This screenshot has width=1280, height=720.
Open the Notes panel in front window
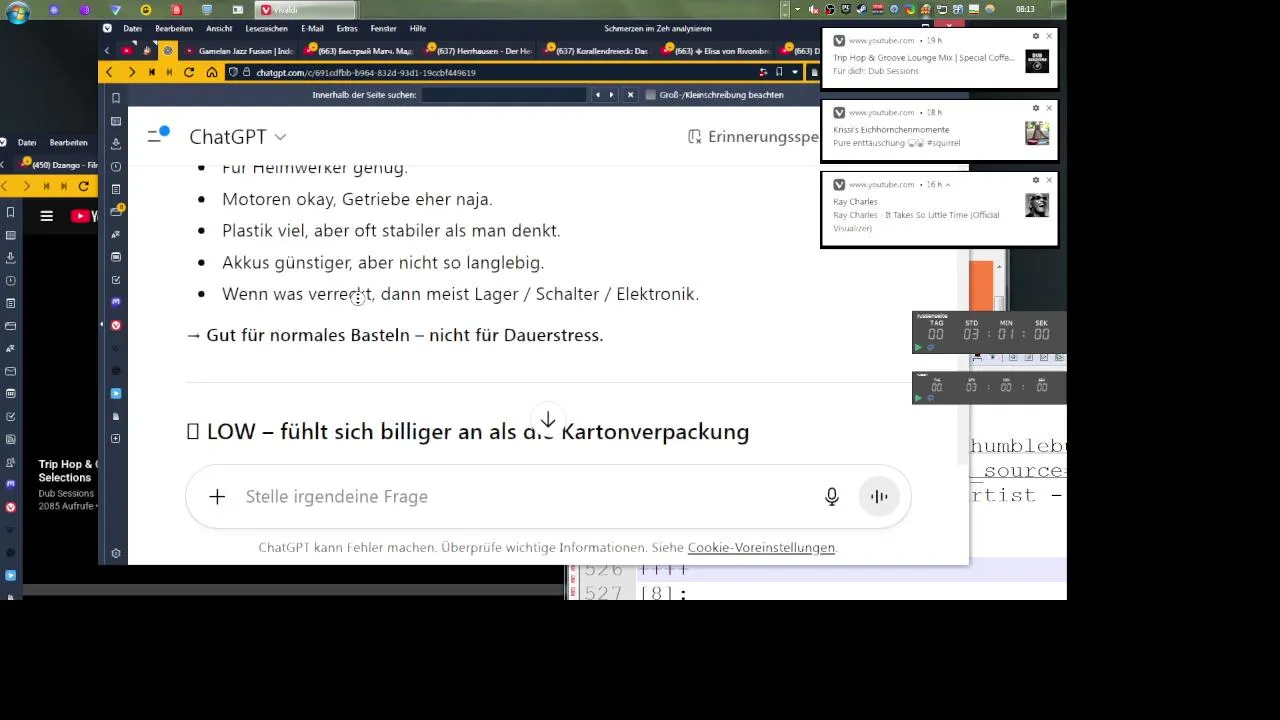(116, 189)
